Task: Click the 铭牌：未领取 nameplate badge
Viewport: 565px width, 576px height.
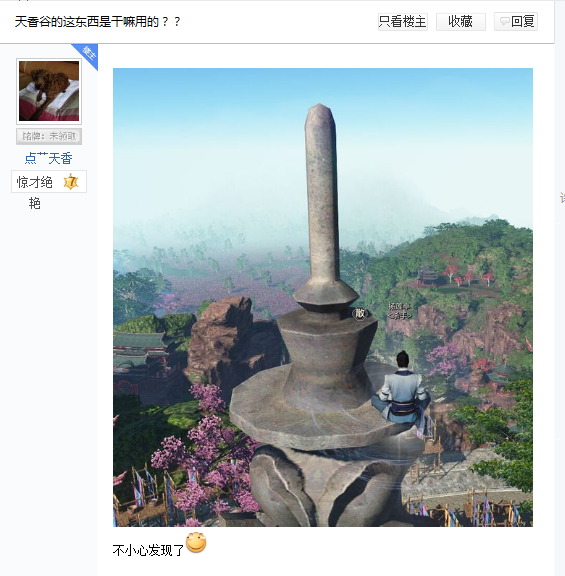Action: [x=49, y=136]
